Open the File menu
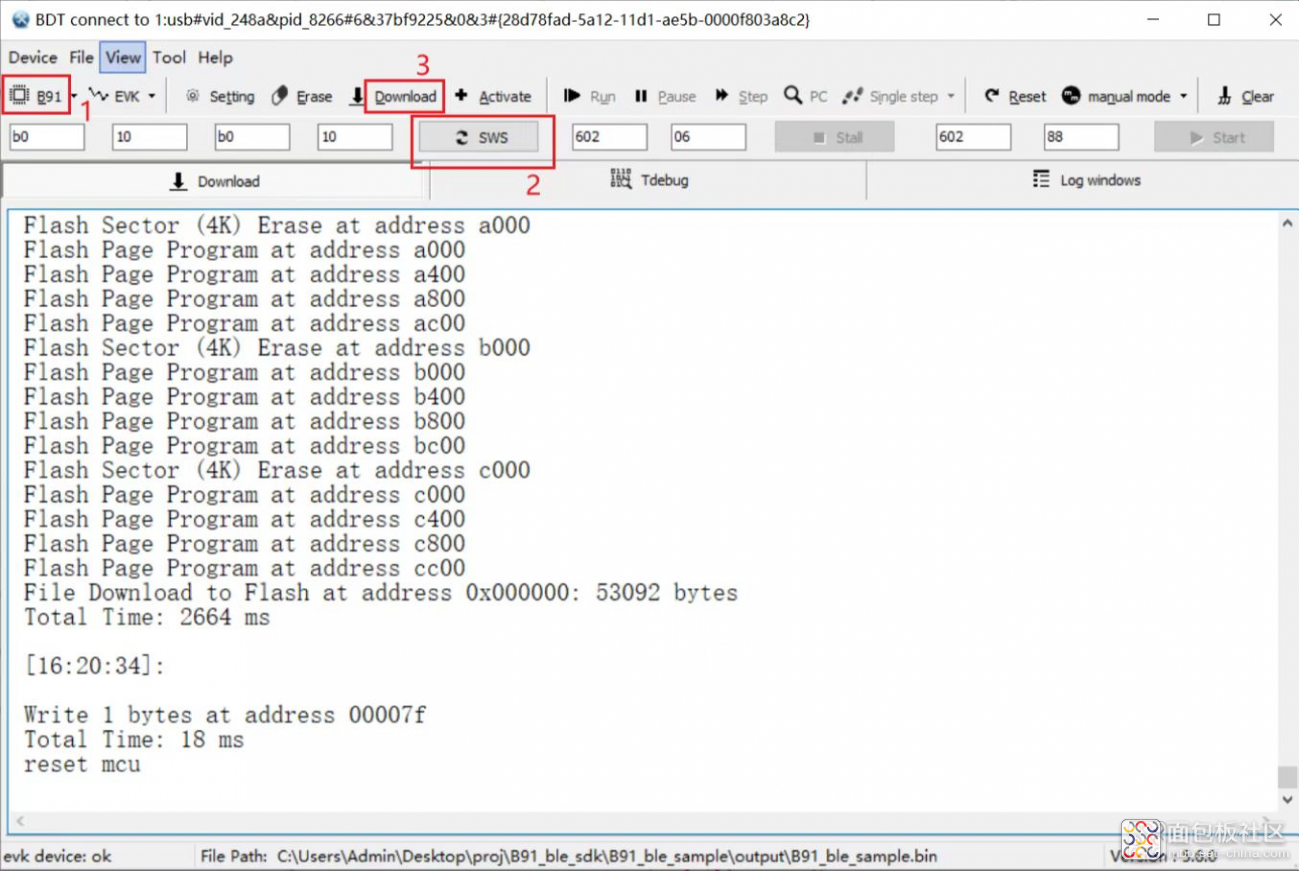The height and width of the screenshot is (871, 1299). (81, 58)
